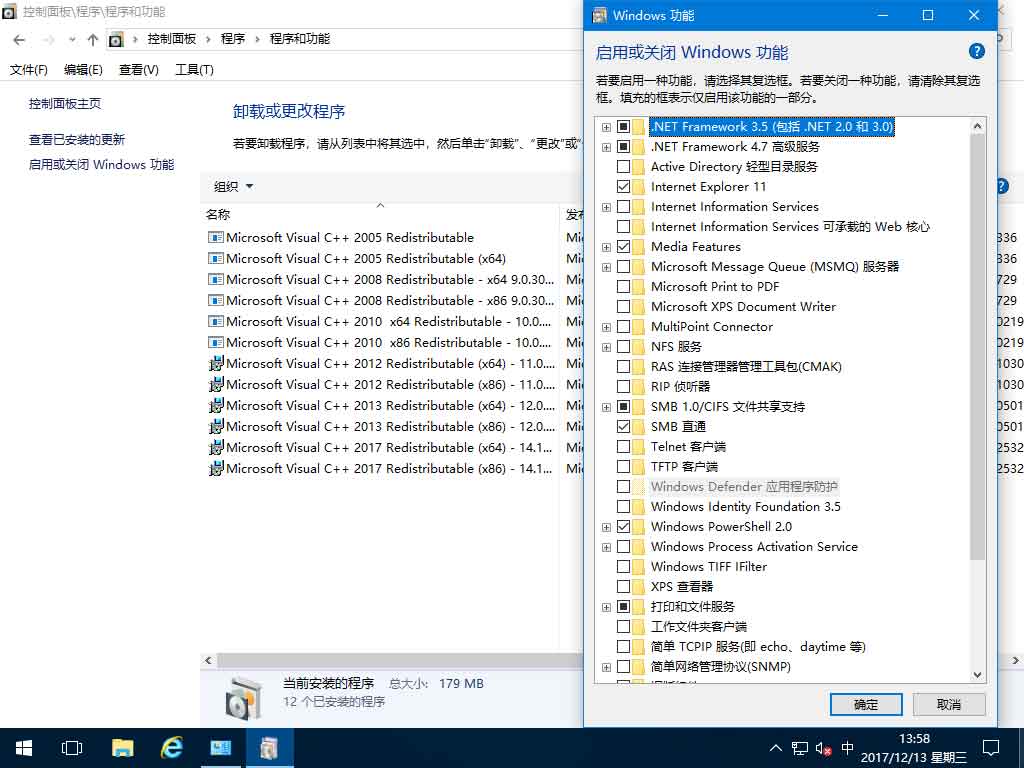
Task: Open the 编辑(E) menu
Action: point(84,70)
